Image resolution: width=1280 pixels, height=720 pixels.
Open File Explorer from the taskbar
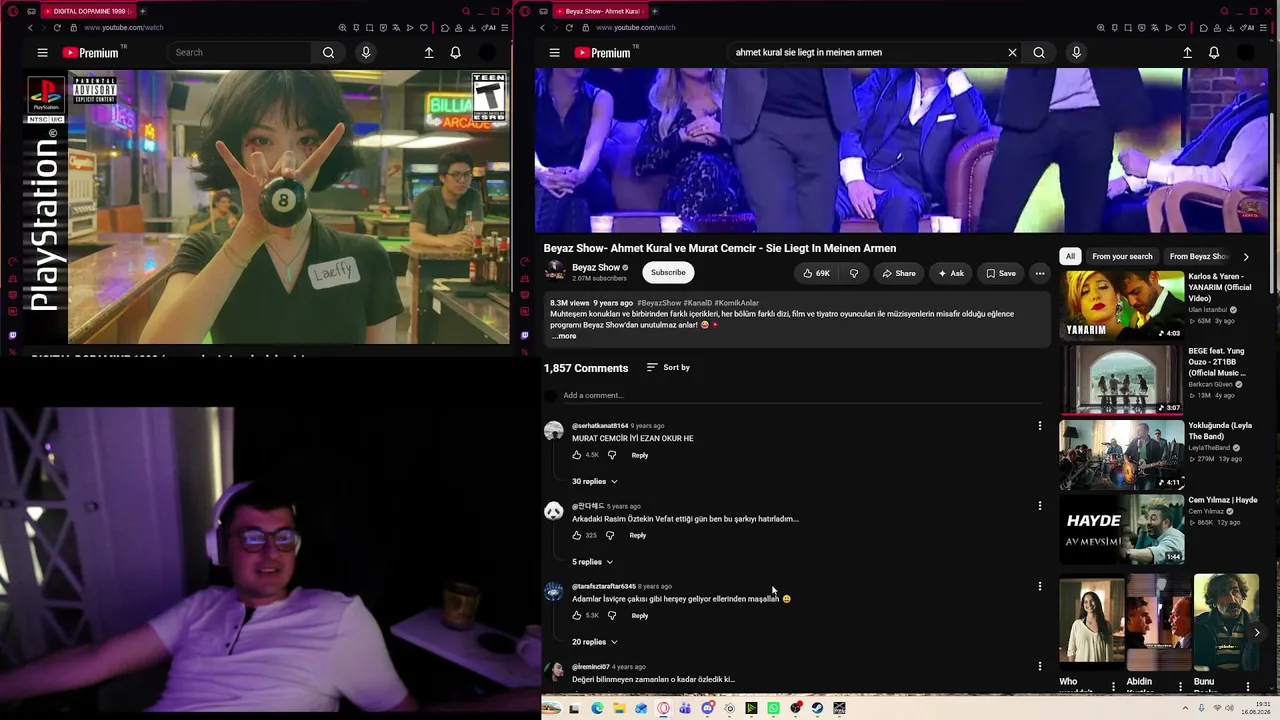(x=619, y=709)
